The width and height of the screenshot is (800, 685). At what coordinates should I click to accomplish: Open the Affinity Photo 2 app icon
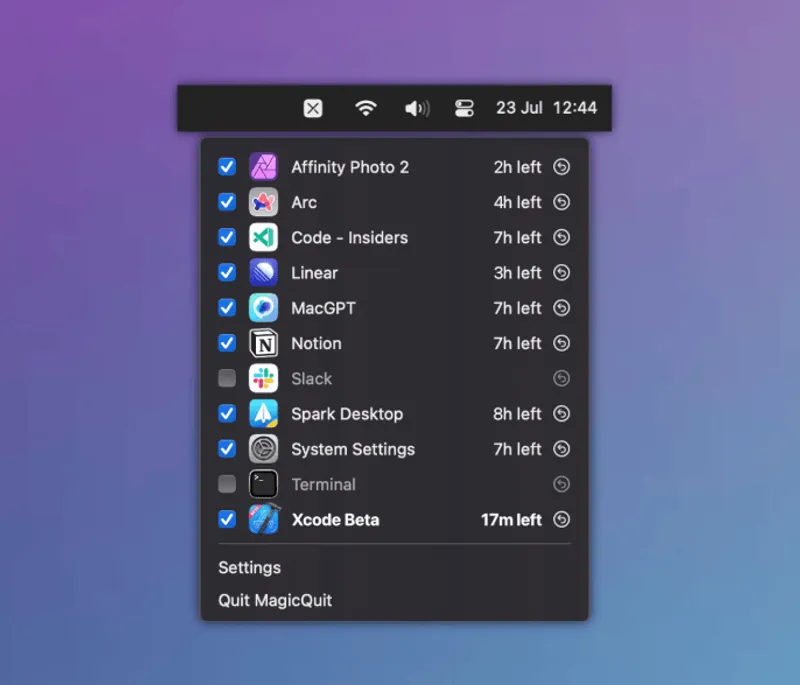pyautogui.click(x=263, y=166)
